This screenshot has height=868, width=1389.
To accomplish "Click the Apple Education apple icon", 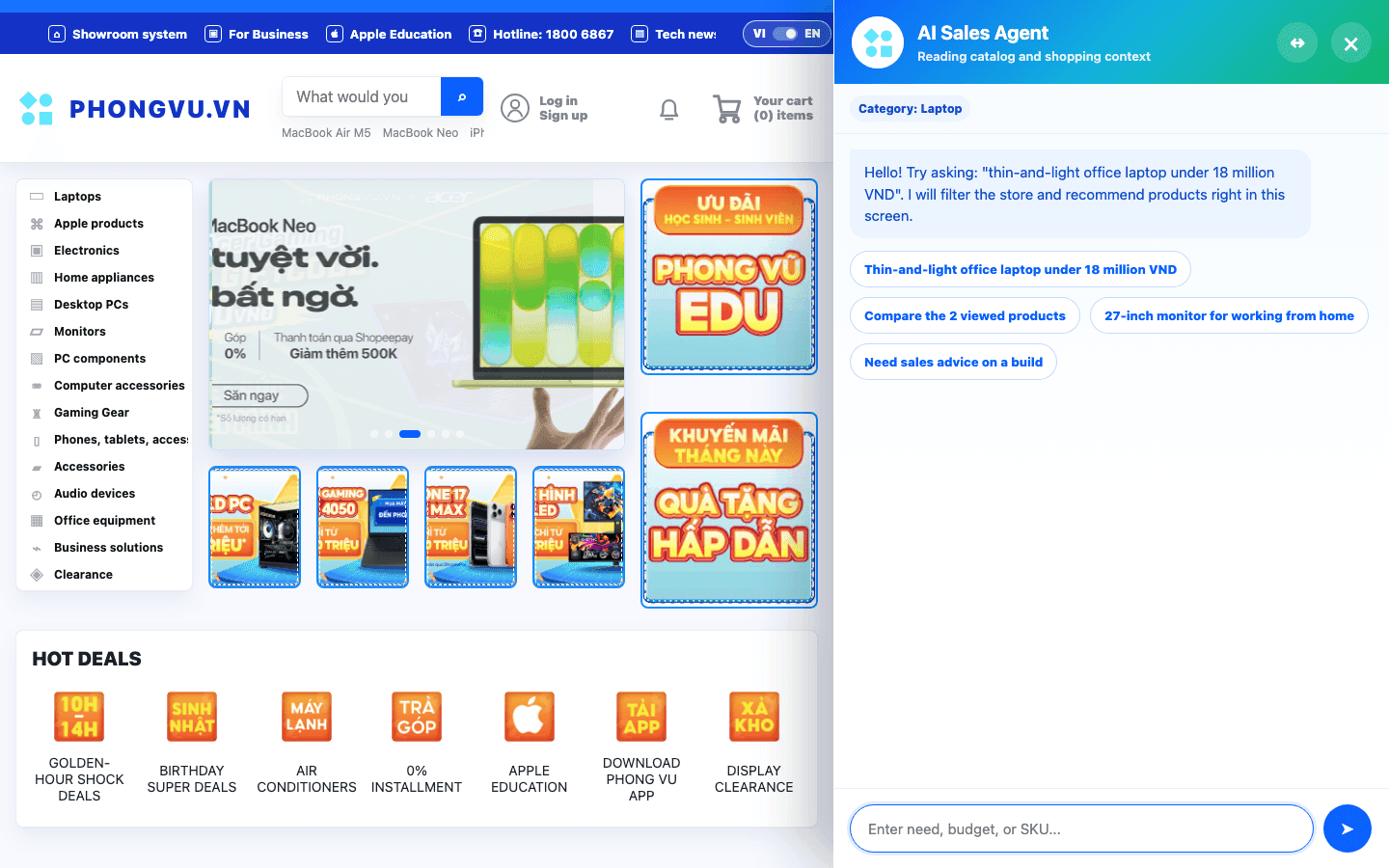I will coord(335,34).
